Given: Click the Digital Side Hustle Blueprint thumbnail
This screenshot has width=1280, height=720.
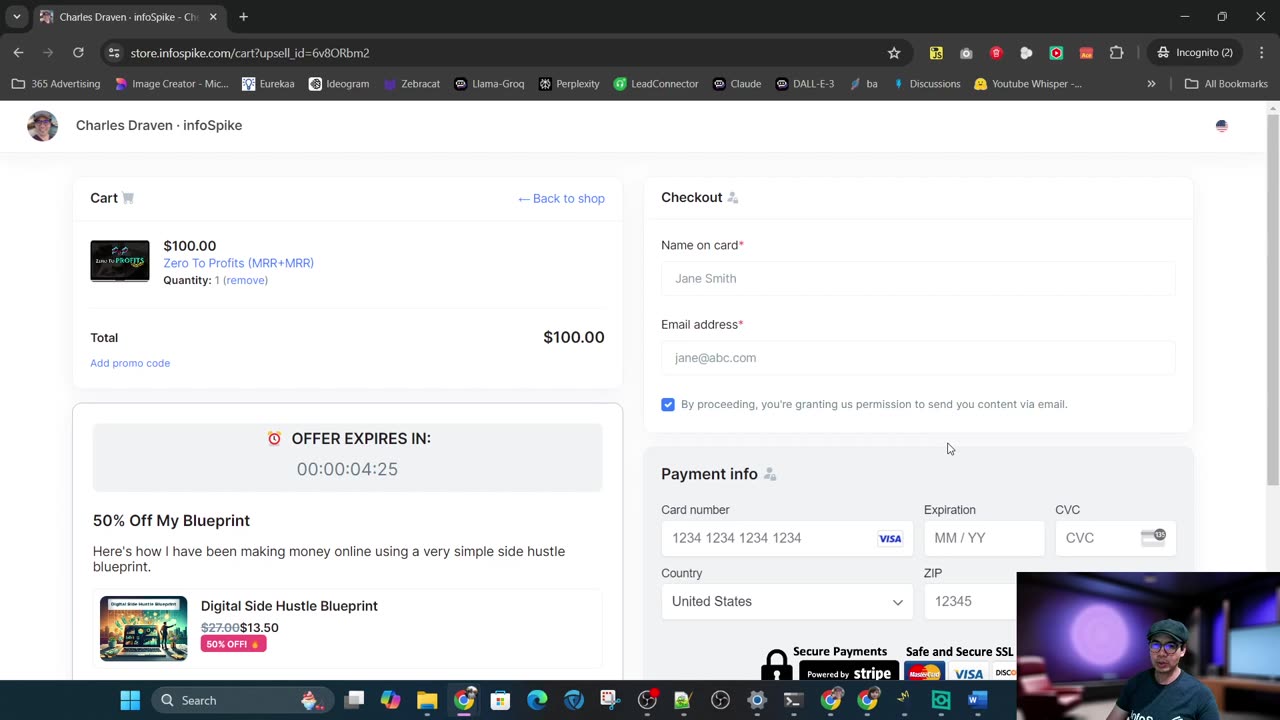Looking at the screenshot, I should [143, 628].
